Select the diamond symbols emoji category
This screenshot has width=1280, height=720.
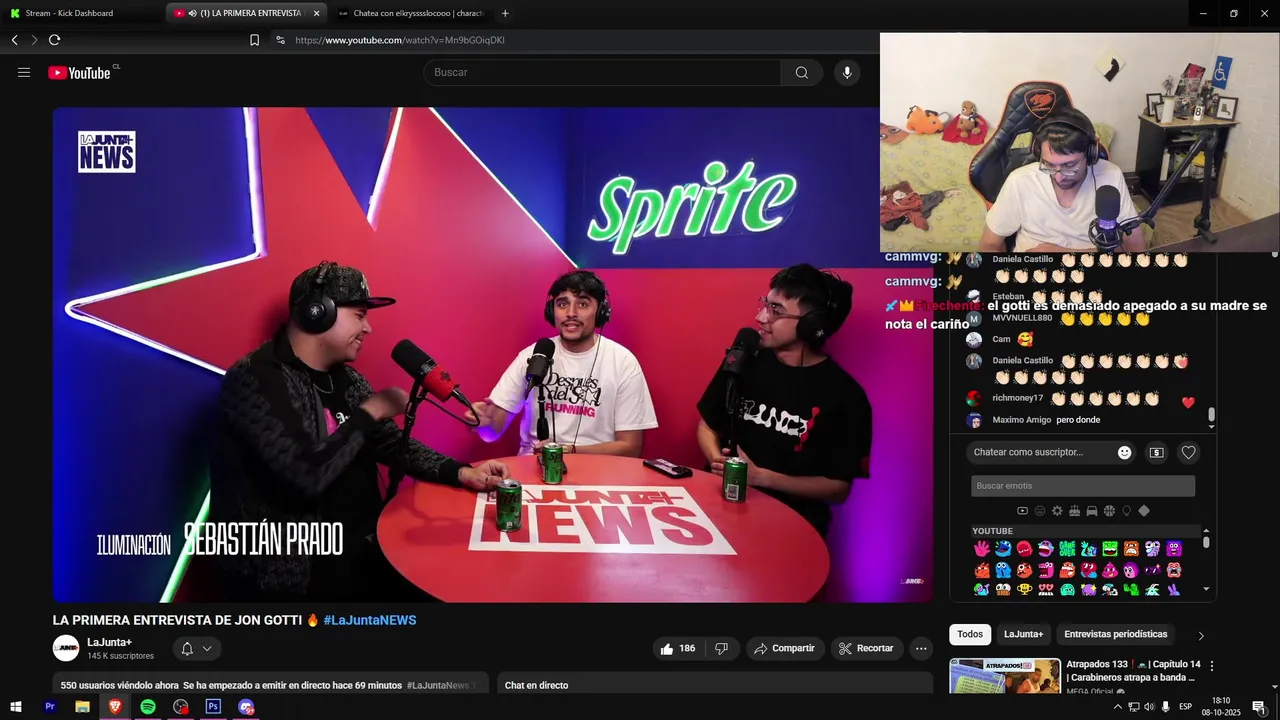[1144, 511]
